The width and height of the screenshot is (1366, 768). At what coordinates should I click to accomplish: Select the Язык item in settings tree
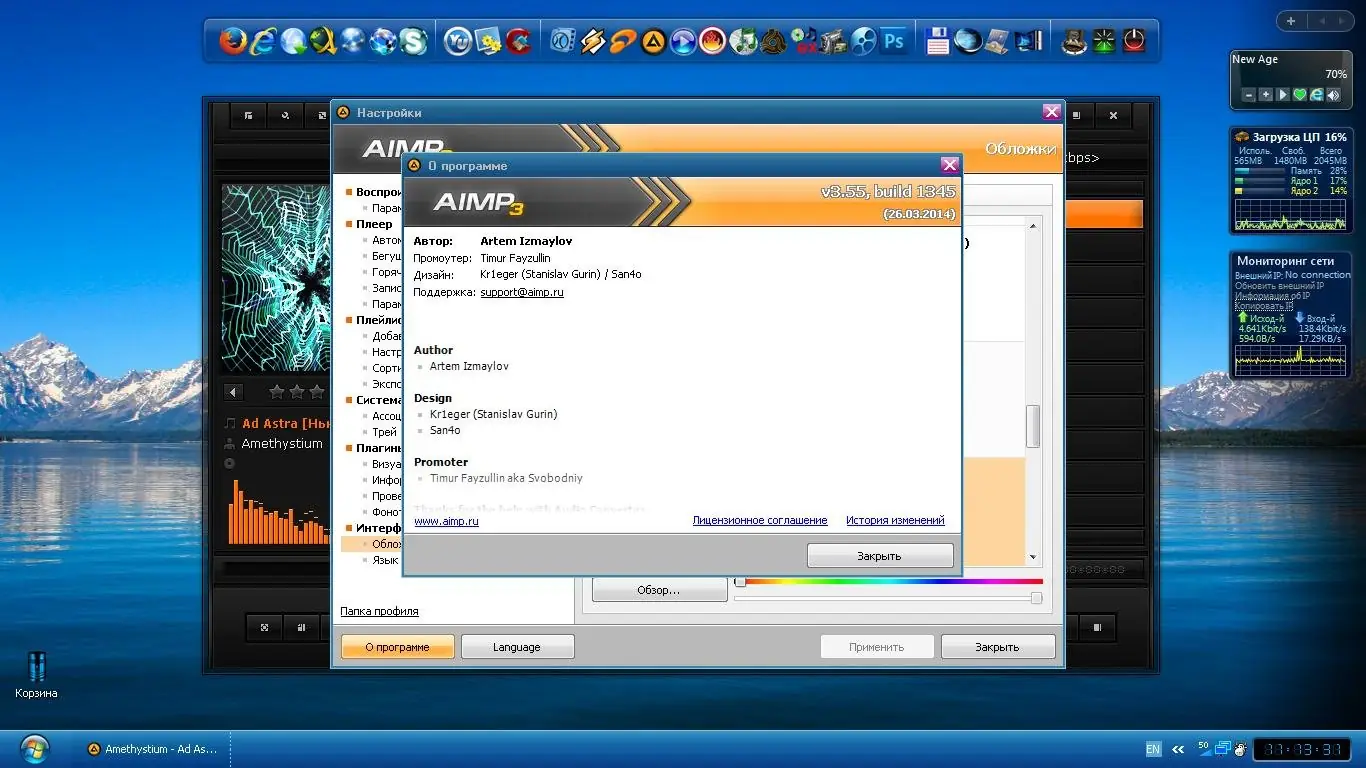[385, 560]
